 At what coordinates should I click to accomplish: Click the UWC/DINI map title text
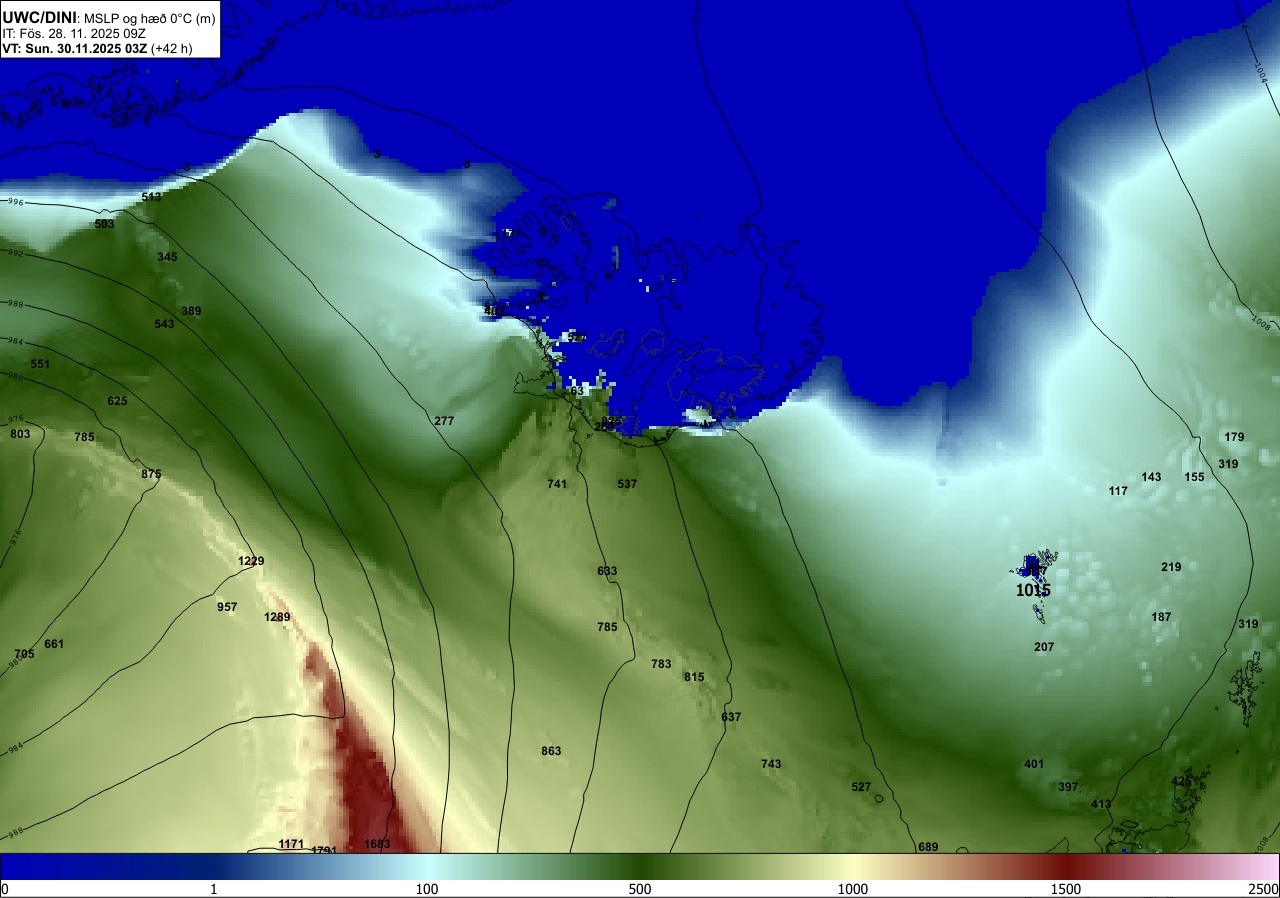pos(40,16)
